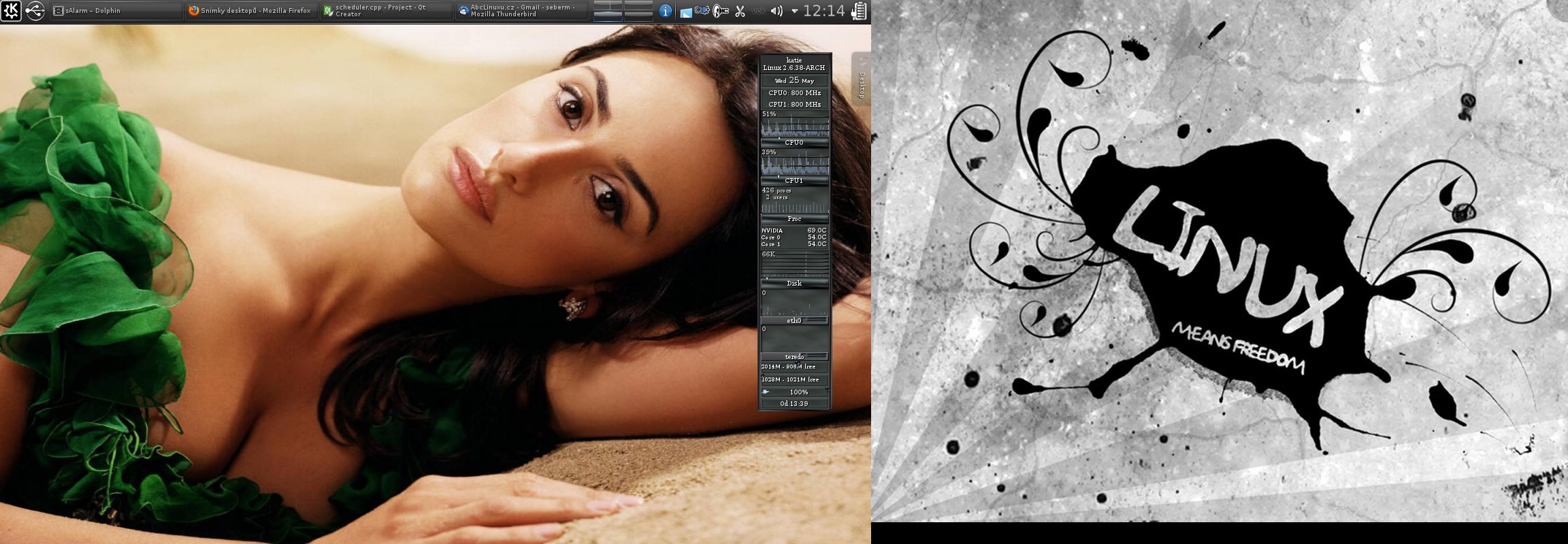Click the uptime reading 0d 13:39

pyautogui.click(x=795, y=403)
